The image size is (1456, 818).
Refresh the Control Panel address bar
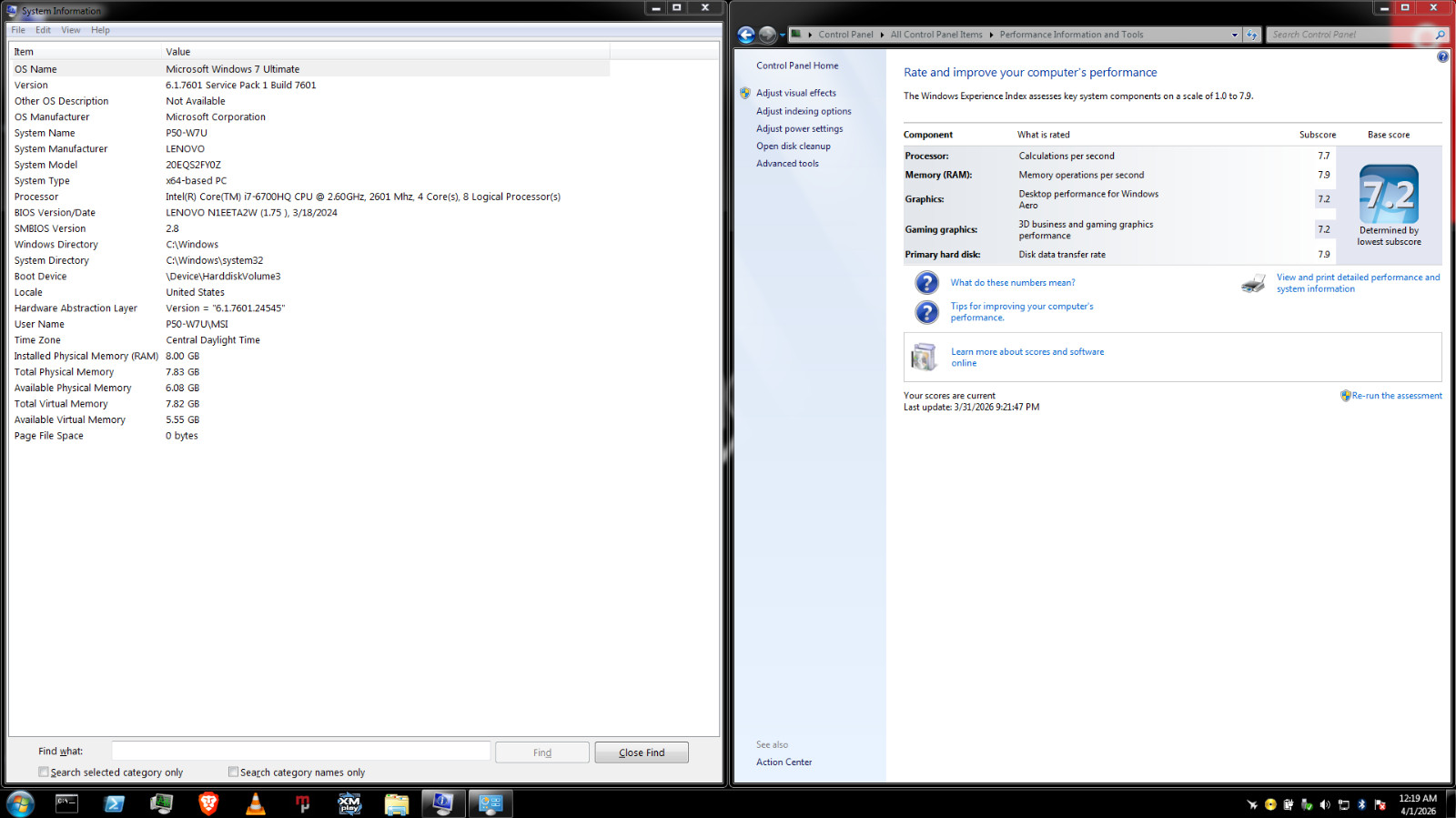(1252, 35)
